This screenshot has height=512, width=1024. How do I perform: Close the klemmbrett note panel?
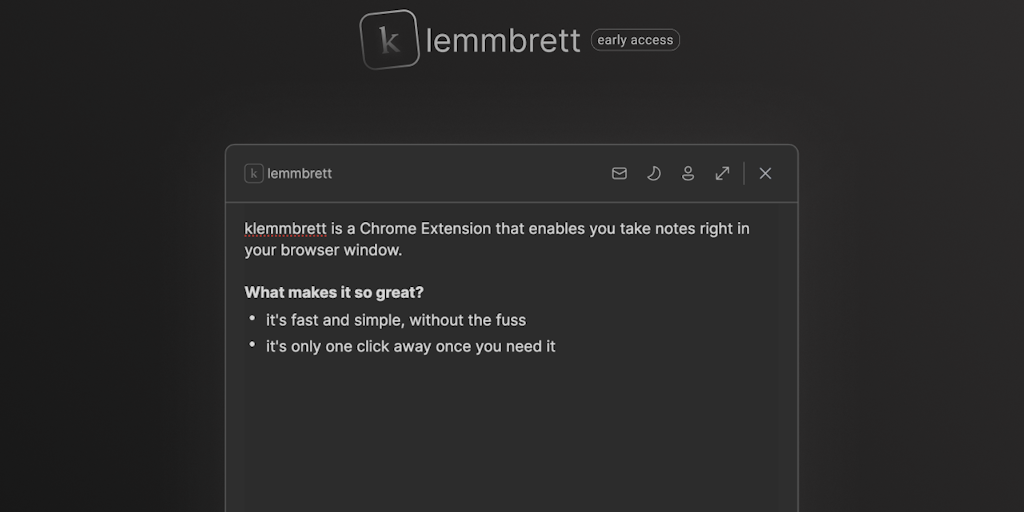pyautogui.click(x=765, y=173)
